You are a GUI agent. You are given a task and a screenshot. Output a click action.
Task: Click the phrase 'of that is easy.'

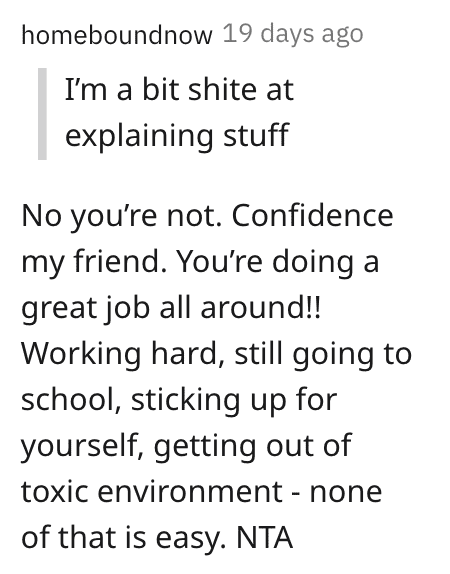coord(124,538)
